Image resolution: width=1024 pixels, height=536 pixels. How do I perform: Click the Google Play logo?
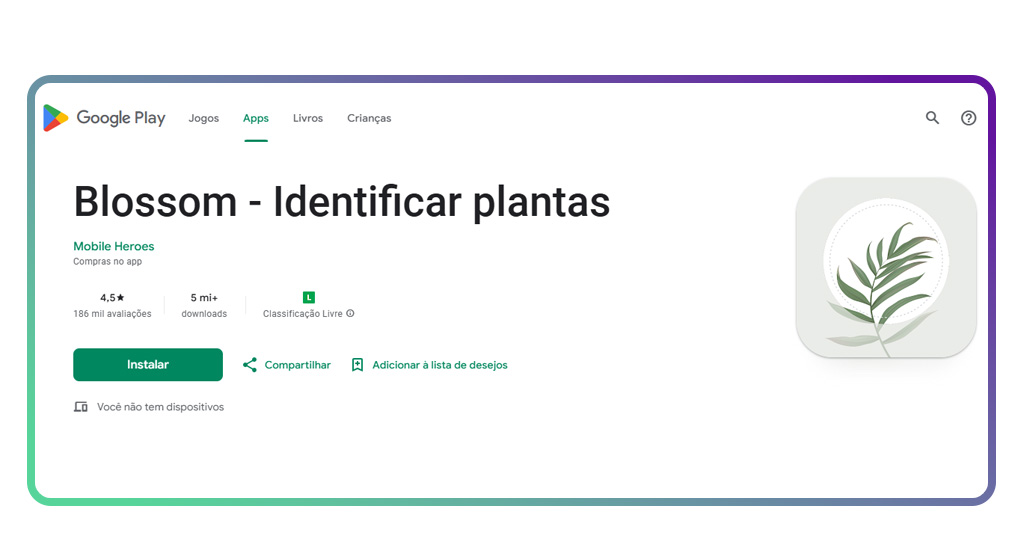[x=104, y=118]
